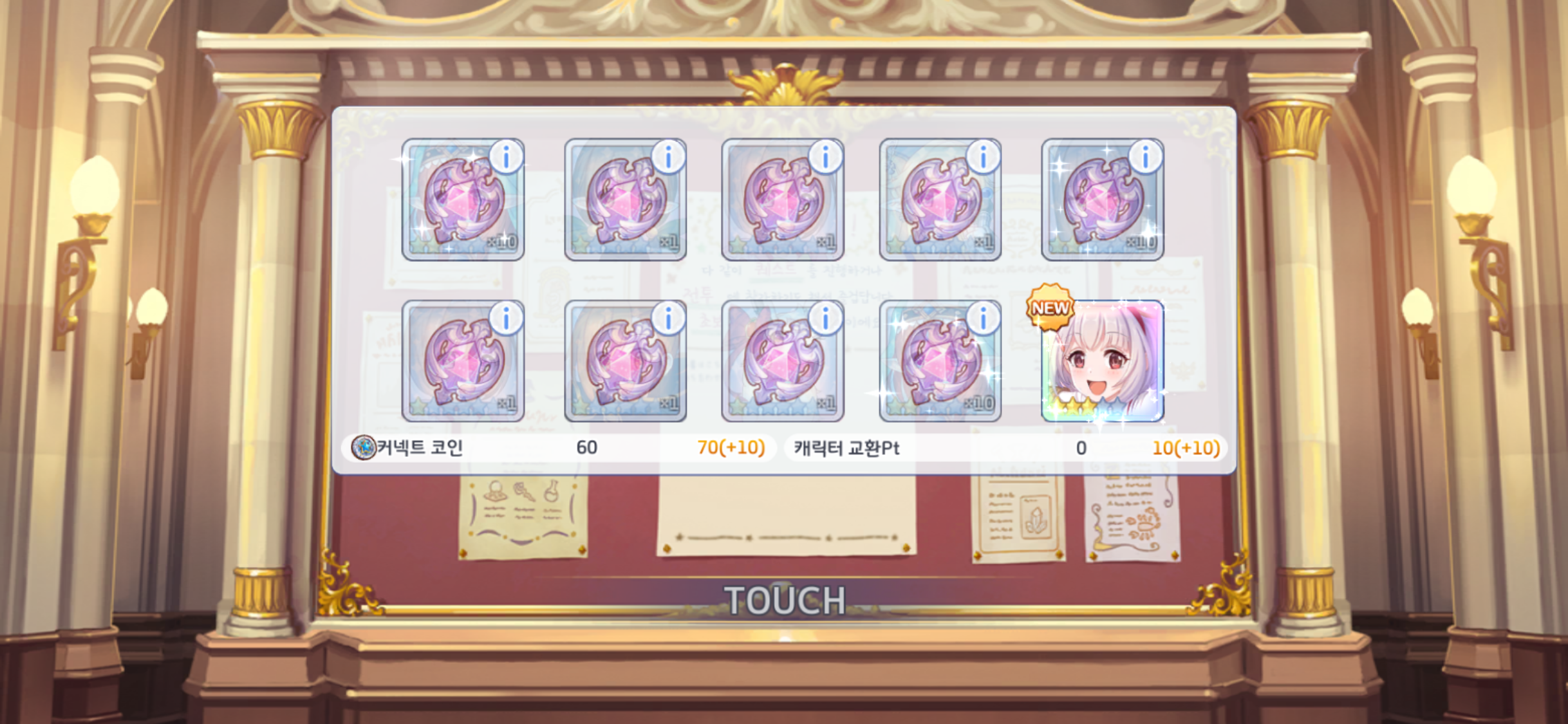Click the 캐릭터 교환Pt label
The height and width of the screenshot is (724, 1568).
(x=846, y=447)
